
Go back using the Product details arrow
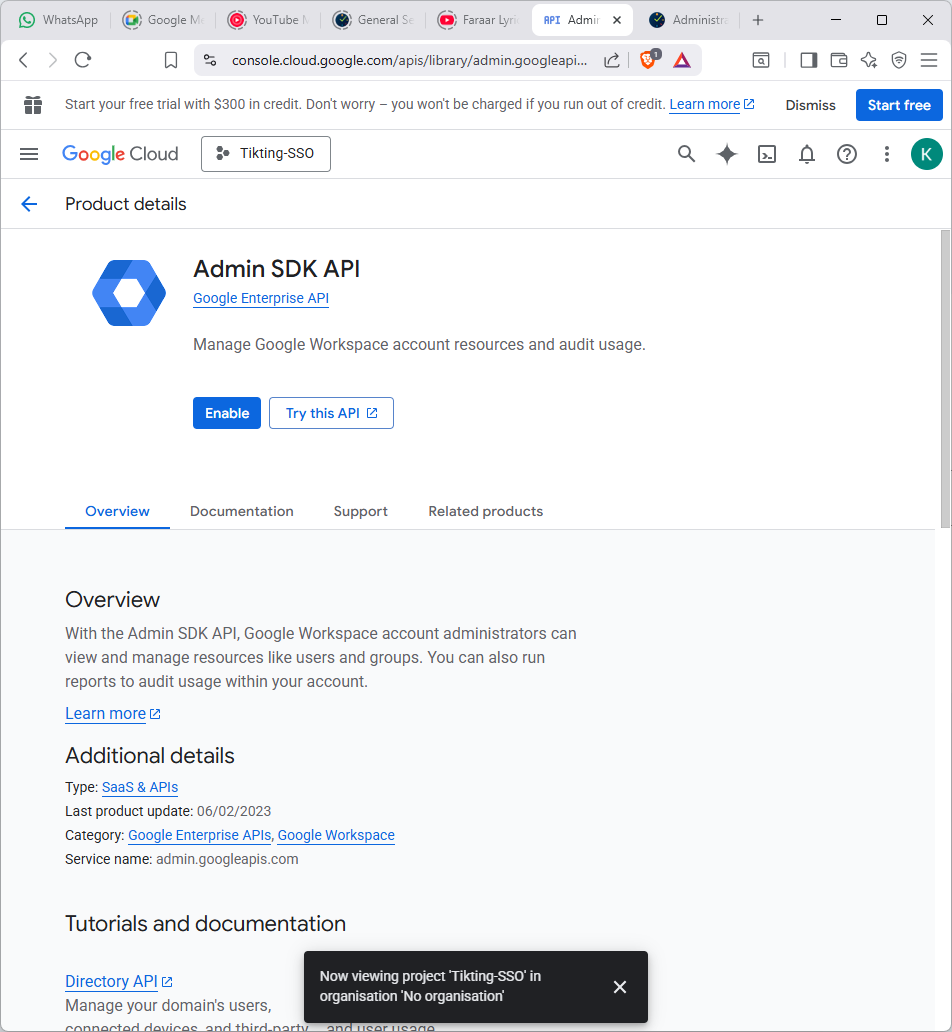pyautogui.click(x=29, y=204)
